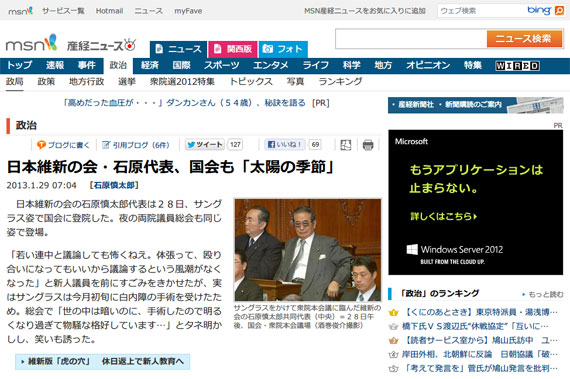This screenshot has width=570, height=379.
Task: Go to ランキング sub-section
Action: pos(340,82)
